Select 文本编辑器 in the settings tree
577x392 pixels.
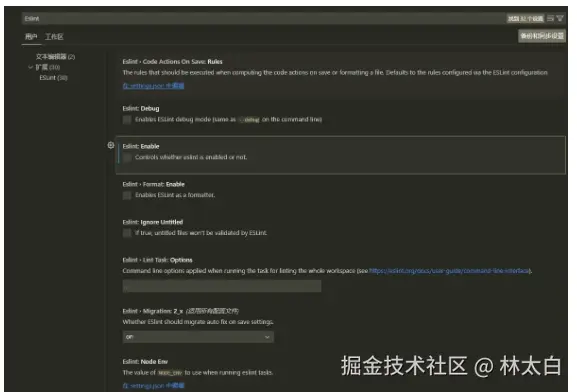point(55,57)
